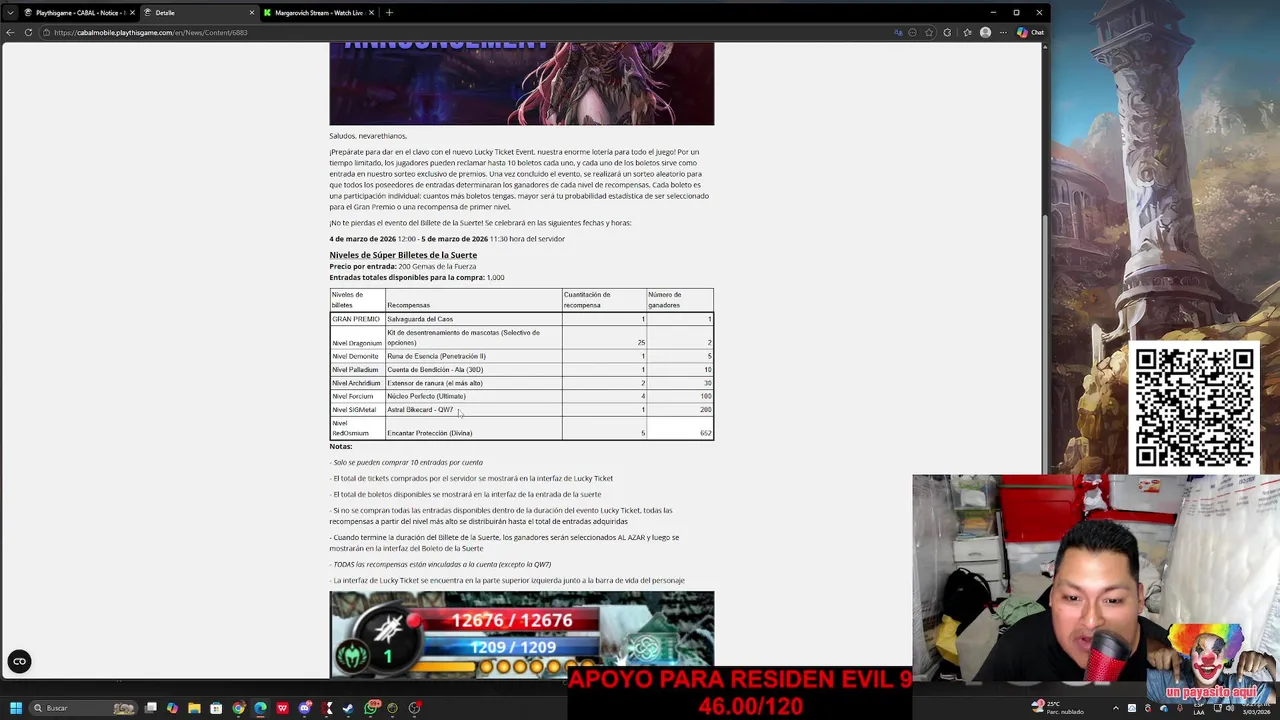Select the Cuenta de Bendición - Ala (30D) cell
This screenshot has width=1280, height=720.
coord(473,369)
